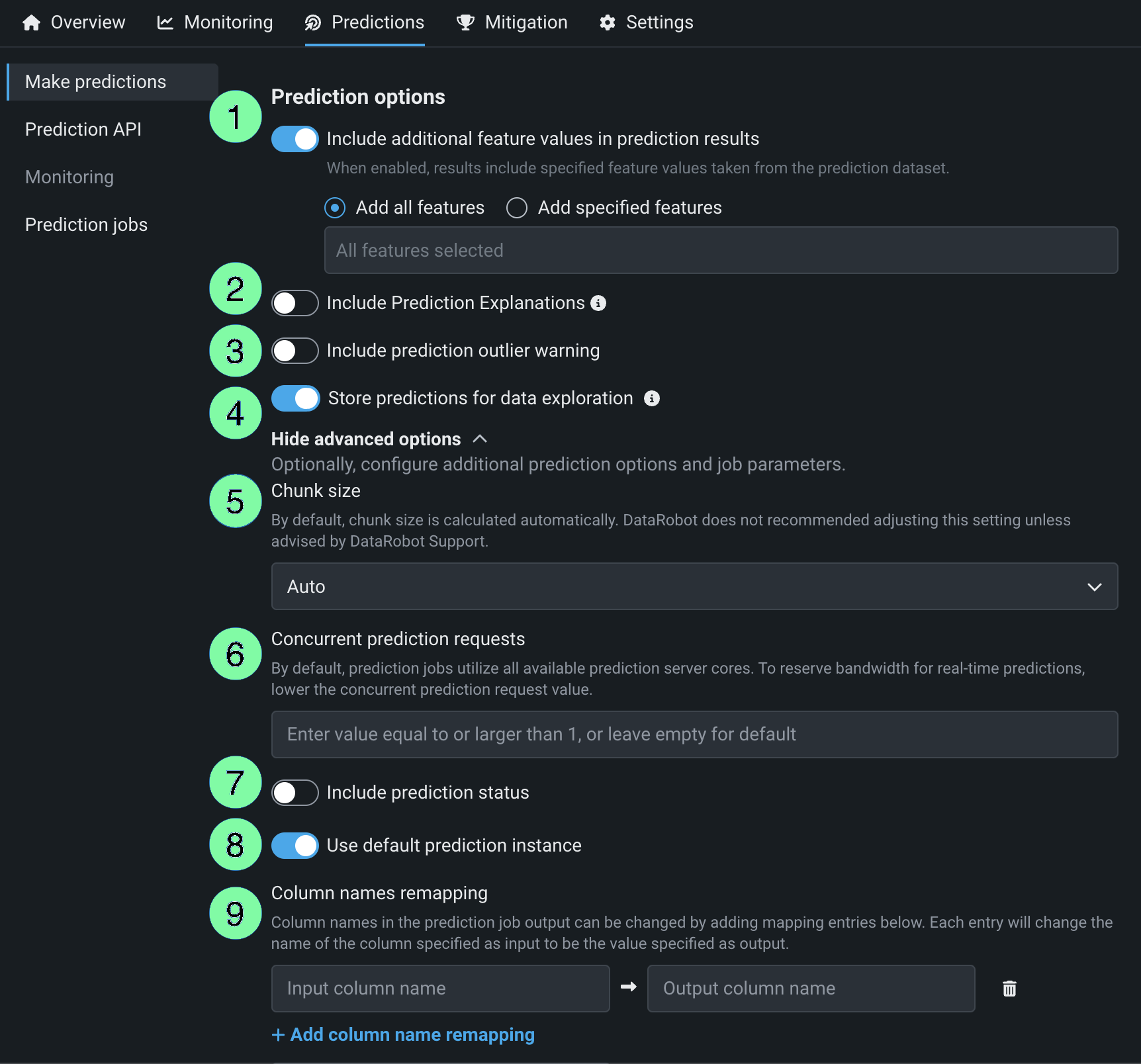Select Add specified features radio button
Viewport: 1141px width, 1064px height.
coord(517,208)
